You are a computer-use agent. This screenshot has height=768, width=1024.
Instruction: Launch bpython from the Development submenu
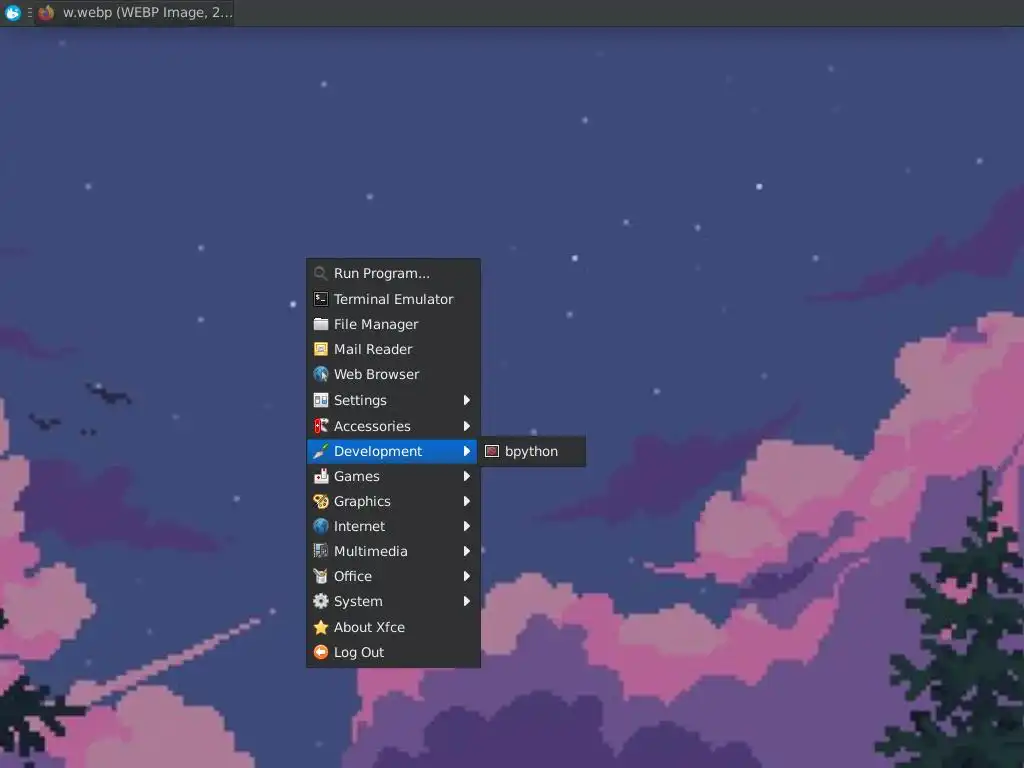(x=532, y=451)
